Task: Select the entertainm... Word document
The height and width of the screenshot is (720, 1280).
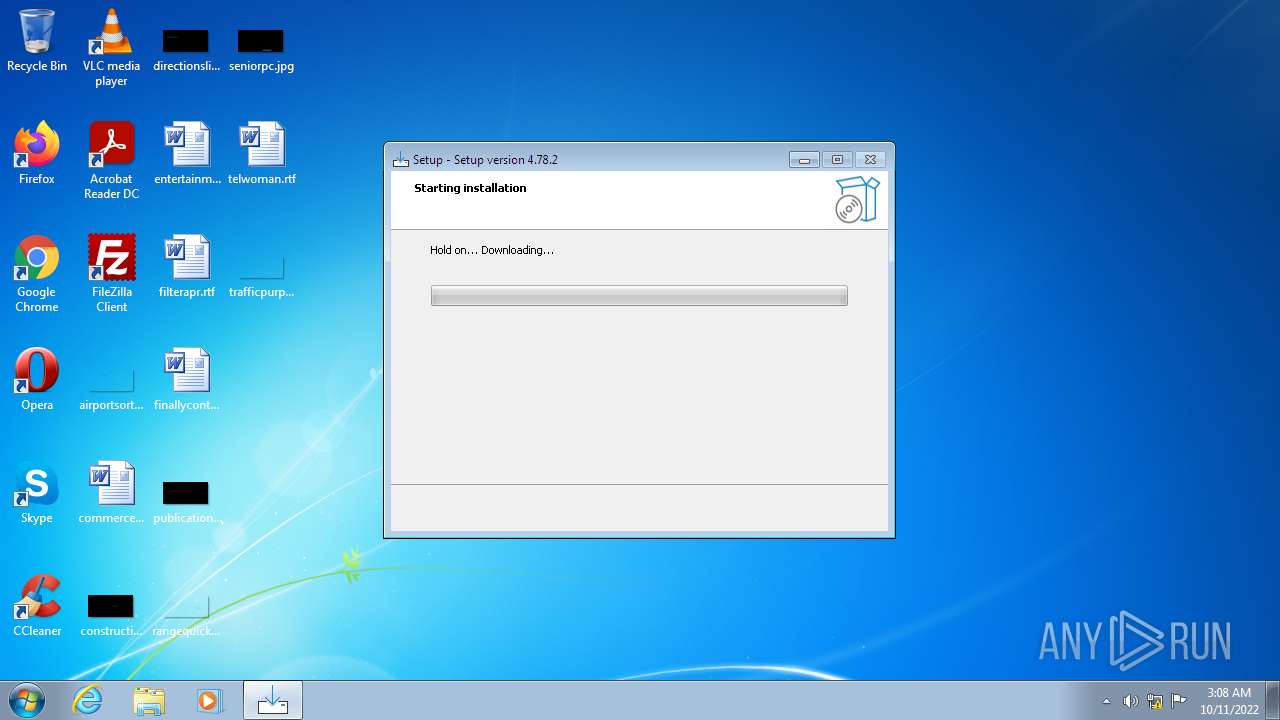Action: pyautogui.click(x=187, y=154)
